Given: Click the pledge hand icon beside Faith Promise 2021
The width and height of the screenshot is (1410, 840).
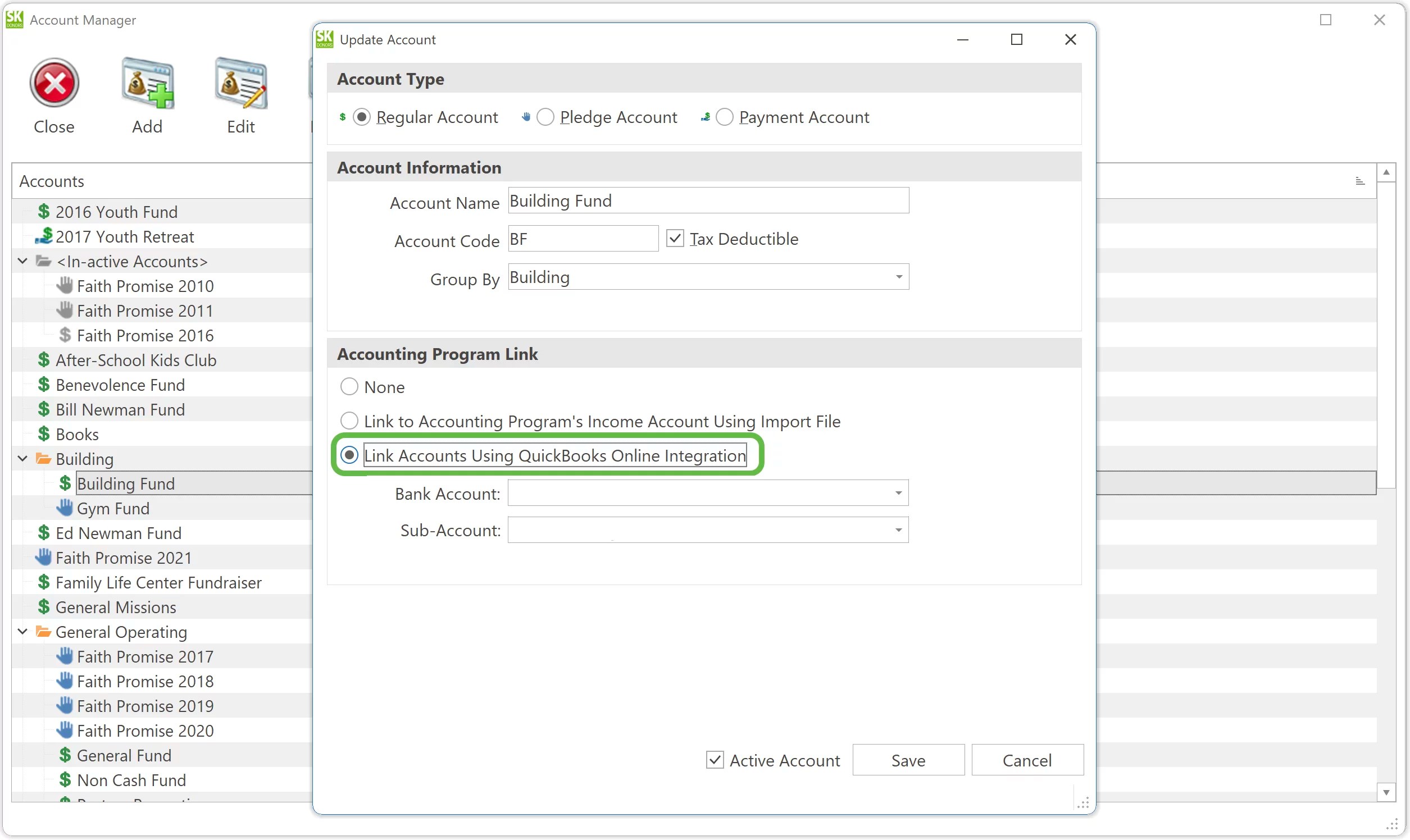Looking at the screenshot, I should [43, 556].
